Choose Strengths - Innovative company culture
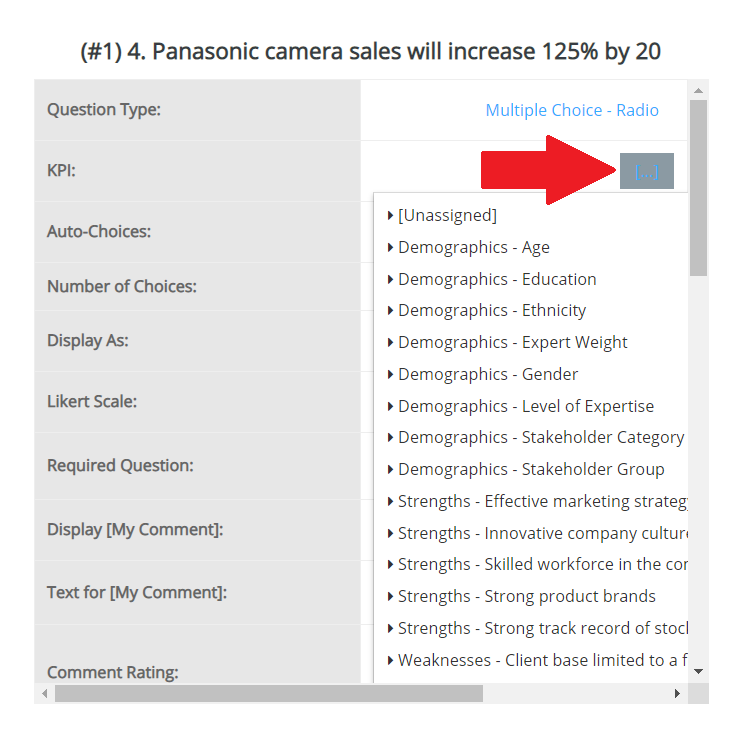Image resolution: width=745 pixels, height=739 pixels. pos(540,533)
